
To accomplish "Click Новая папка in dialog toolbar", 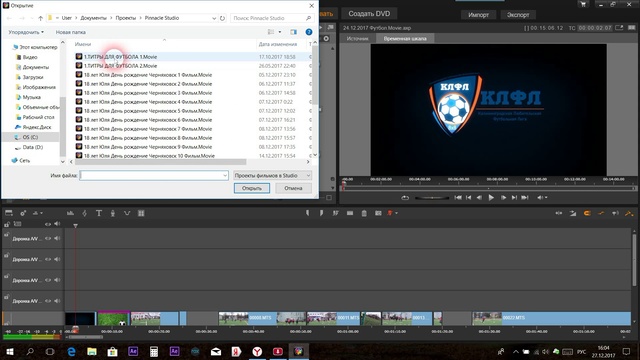I will [x=71, y=32].
